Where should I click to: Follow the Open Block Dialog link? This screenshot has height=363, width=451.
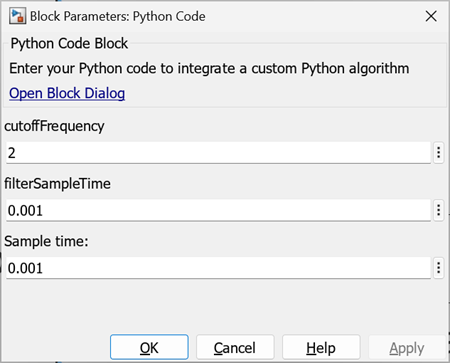tap(67, 93)
